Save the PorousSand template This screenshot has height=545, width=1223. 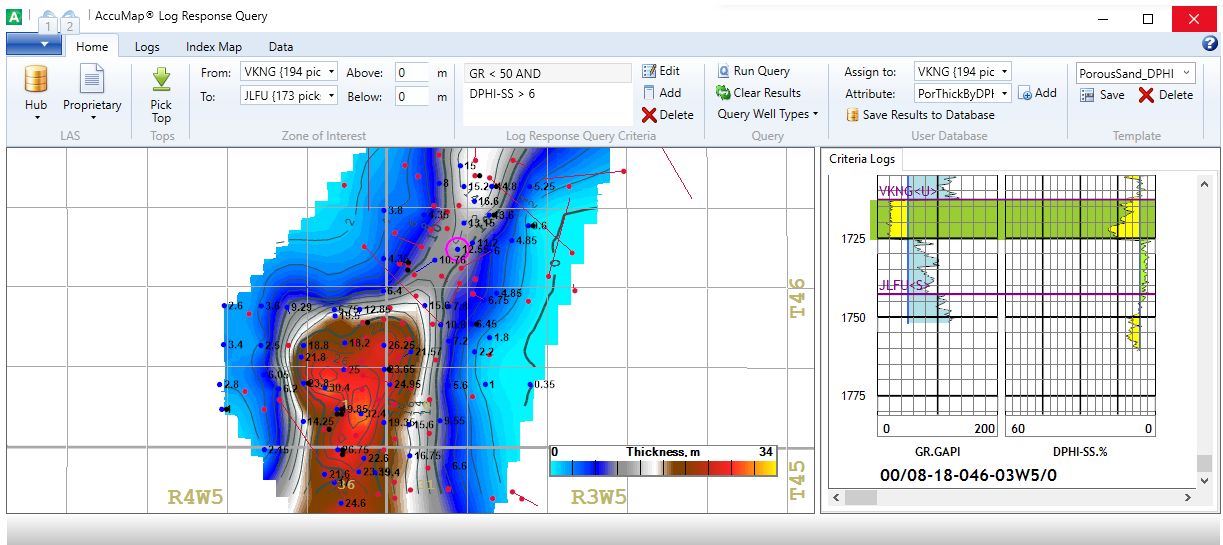[1101, 95]
